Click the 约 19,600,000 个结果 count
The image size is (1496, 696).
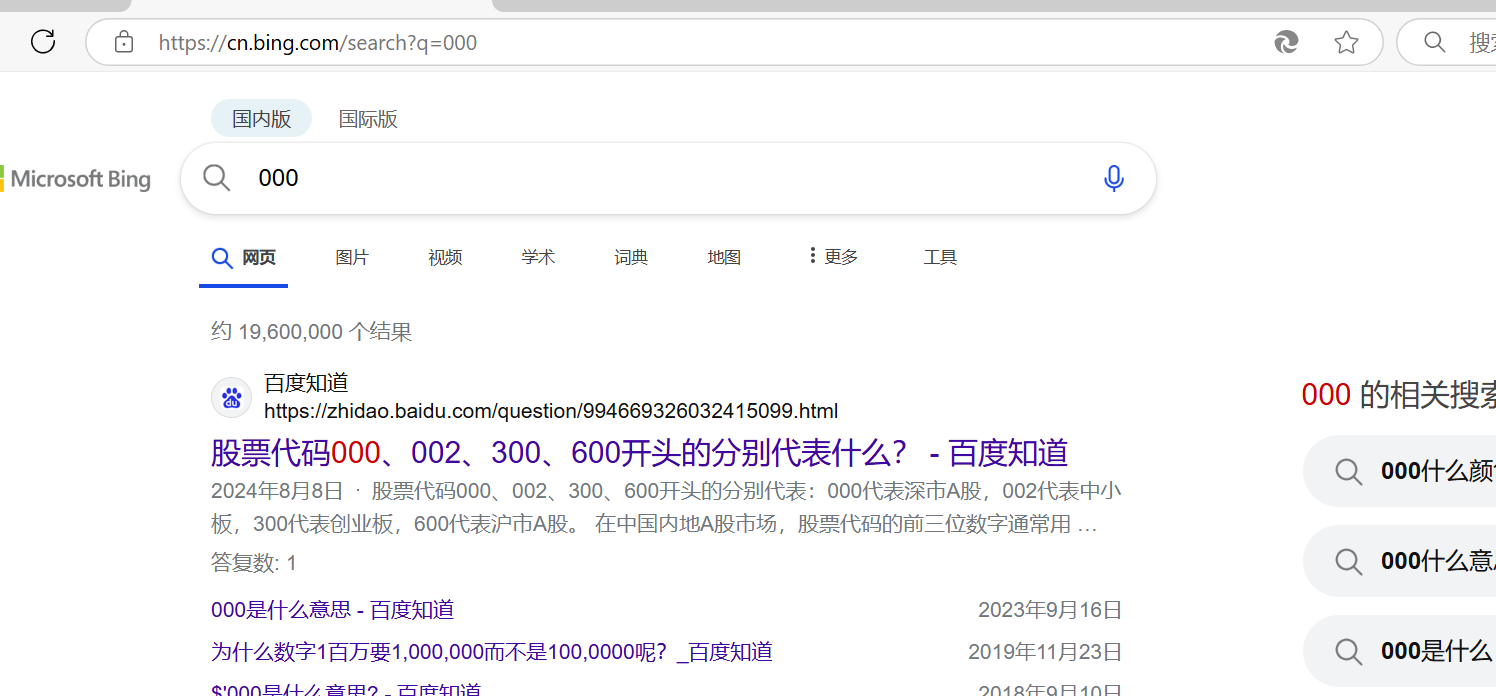click(x=311, y=331)
